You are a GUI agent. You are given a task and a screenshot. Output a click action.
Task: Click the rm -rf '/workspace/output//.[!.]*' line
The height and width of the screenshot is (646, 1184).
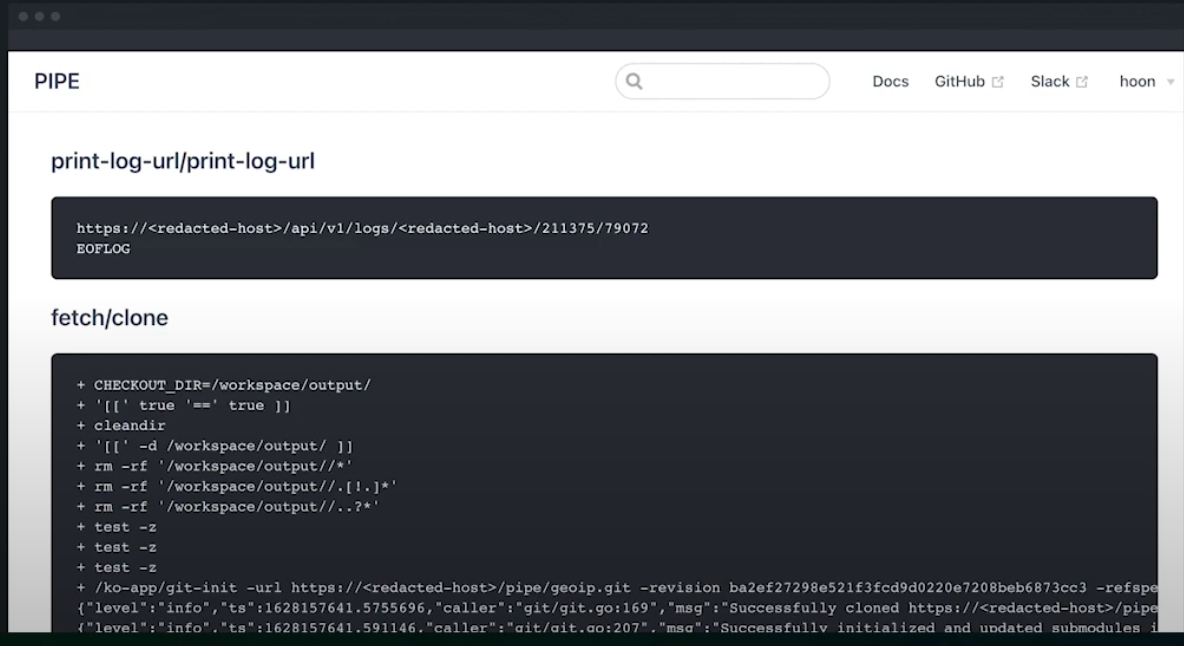point(237,487)
